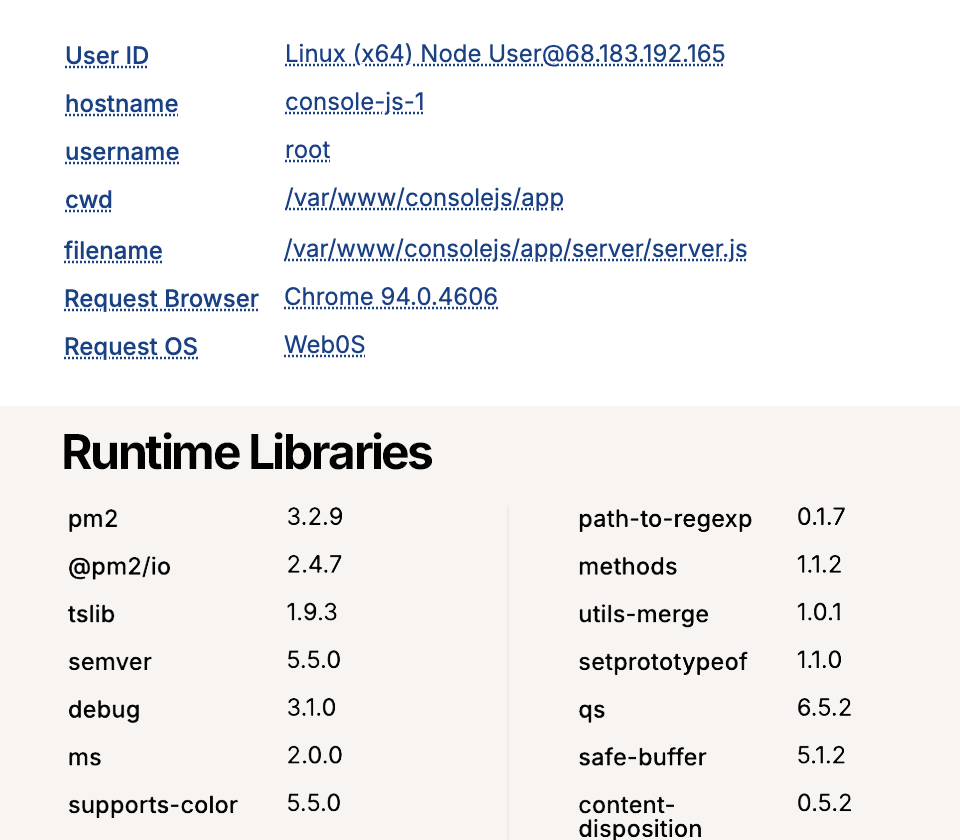Click the setprototypeof version 1.1.0
This screenshot has width=960, height=840.
point(819,660)
